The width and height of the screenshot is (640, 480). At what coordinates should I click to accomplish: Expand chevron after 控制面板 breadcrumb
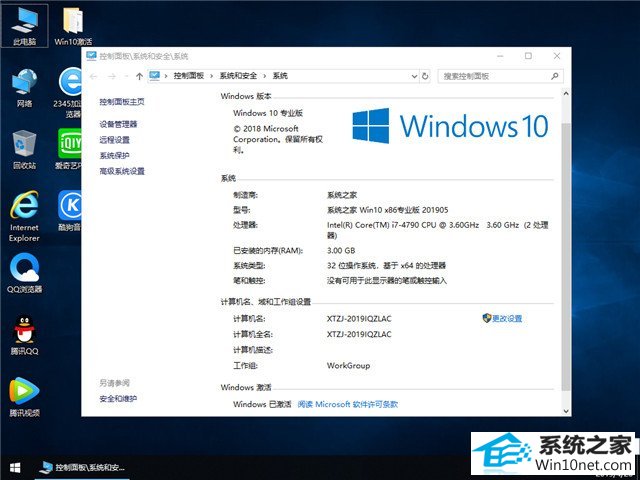tap(211, 76)
